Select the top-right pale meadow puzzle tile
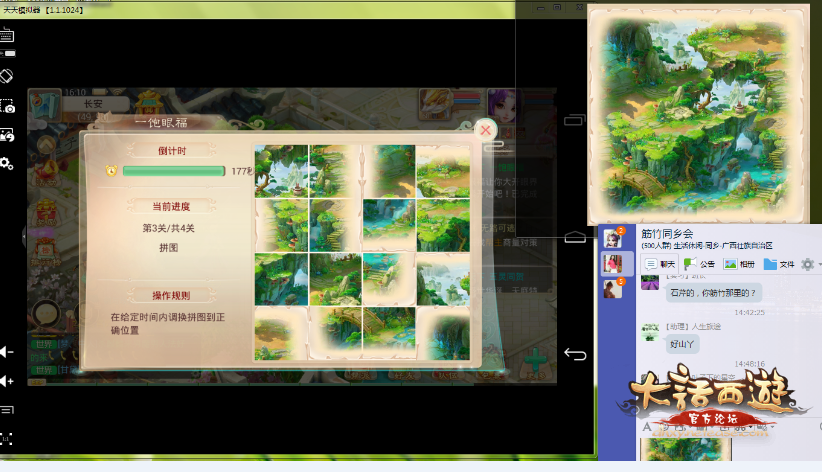 click(443, 171)
